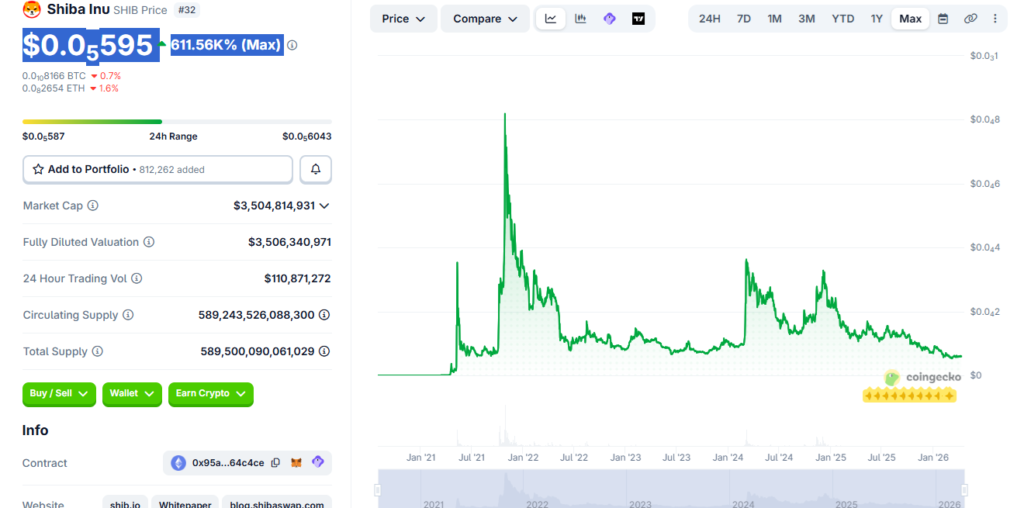The height and width of the screenshot is (508, 1024).
Task: Open the Compare dropdown
Action: click(485, 19)
